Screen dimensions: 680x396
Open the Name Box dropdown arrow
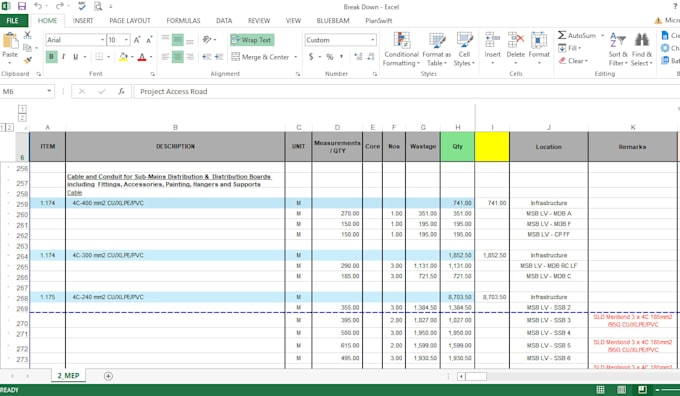pyautogui.click(x=49, y=92)
